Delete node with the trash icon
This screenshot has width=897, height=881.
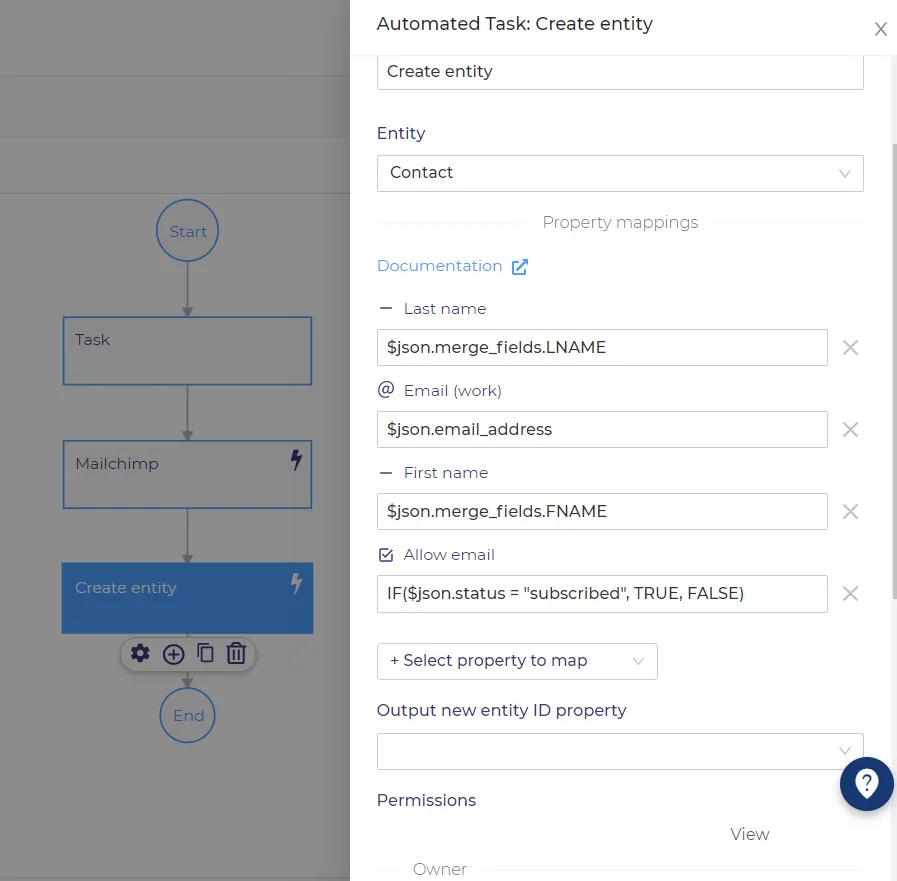click(236, 653)
